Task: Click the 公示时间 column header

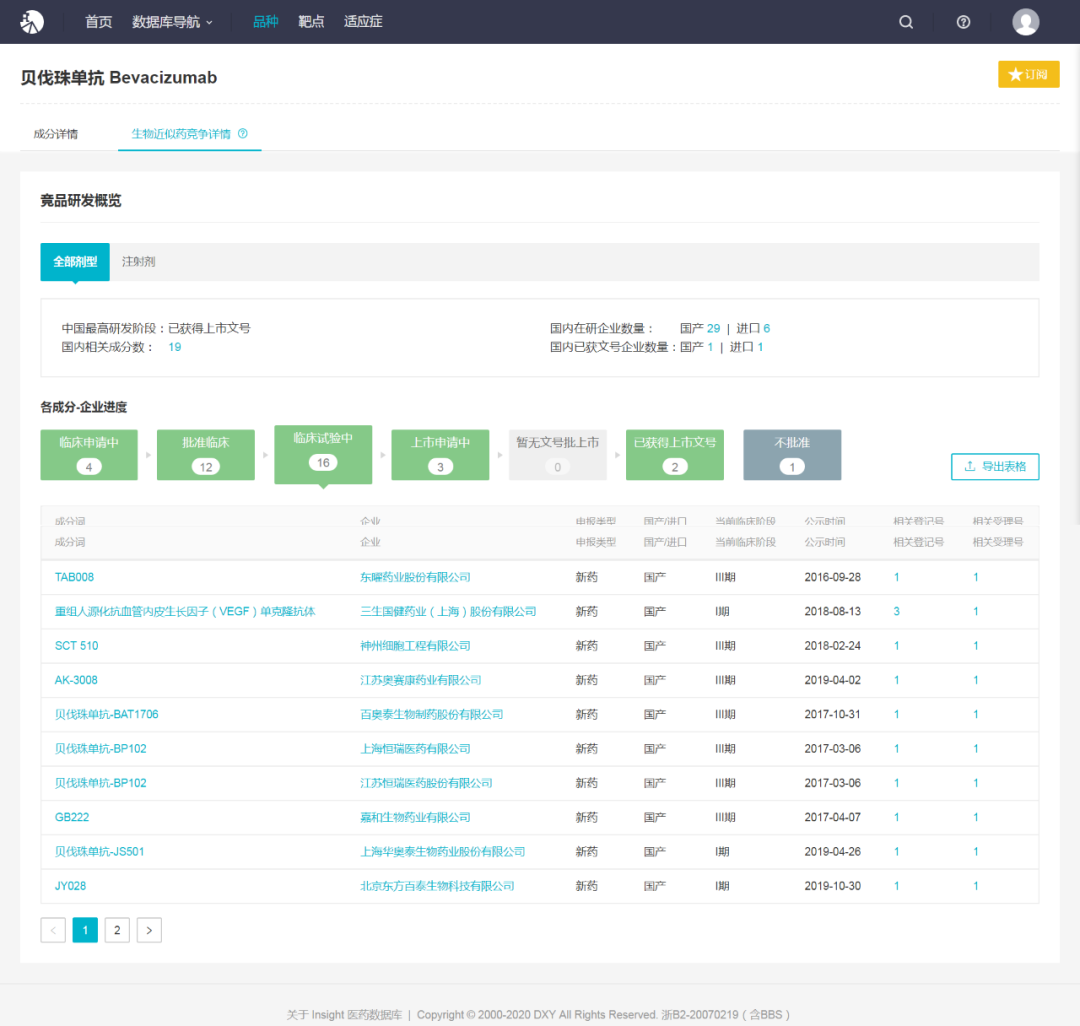Action: pyautogui.click(x=824, y=542)
